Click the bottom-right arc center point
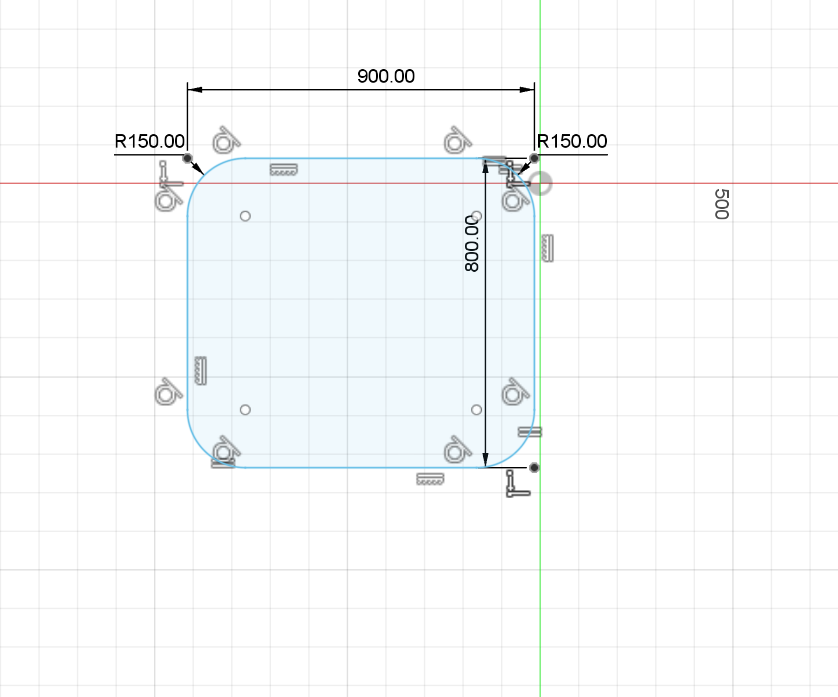This screenshot has height=697, width=838. (476, 409)
